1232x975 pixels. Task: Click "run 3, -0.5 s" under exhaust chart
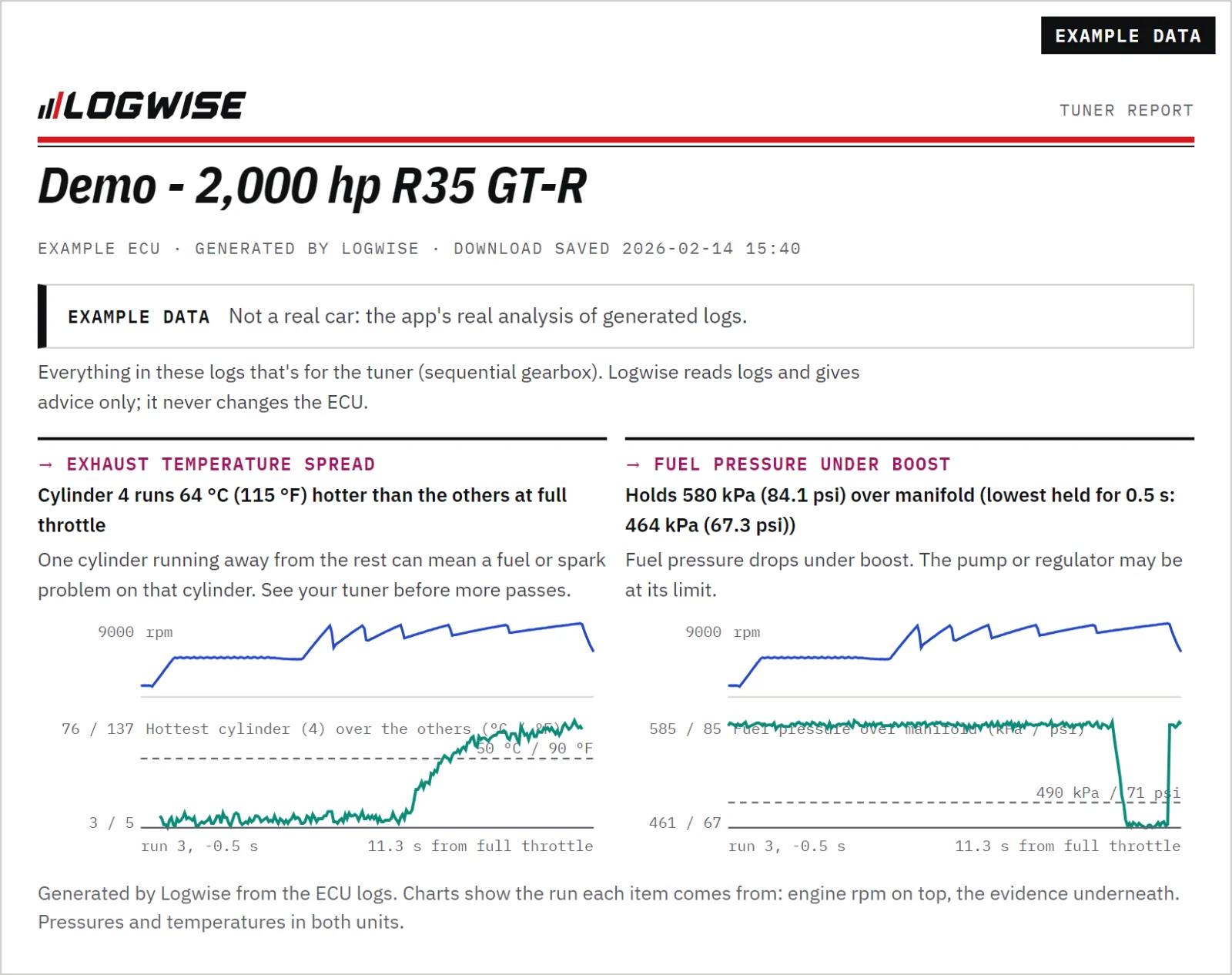pos(199,846)
